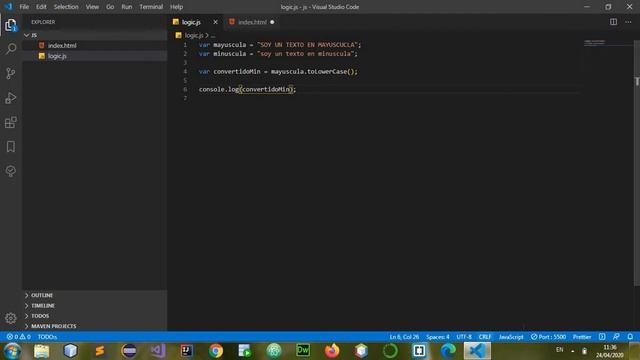Switch to the index.html editor tab
Image resolution: width=640 pixels, height=360 pixels.
pyautogui.click(x=252, y=22)
